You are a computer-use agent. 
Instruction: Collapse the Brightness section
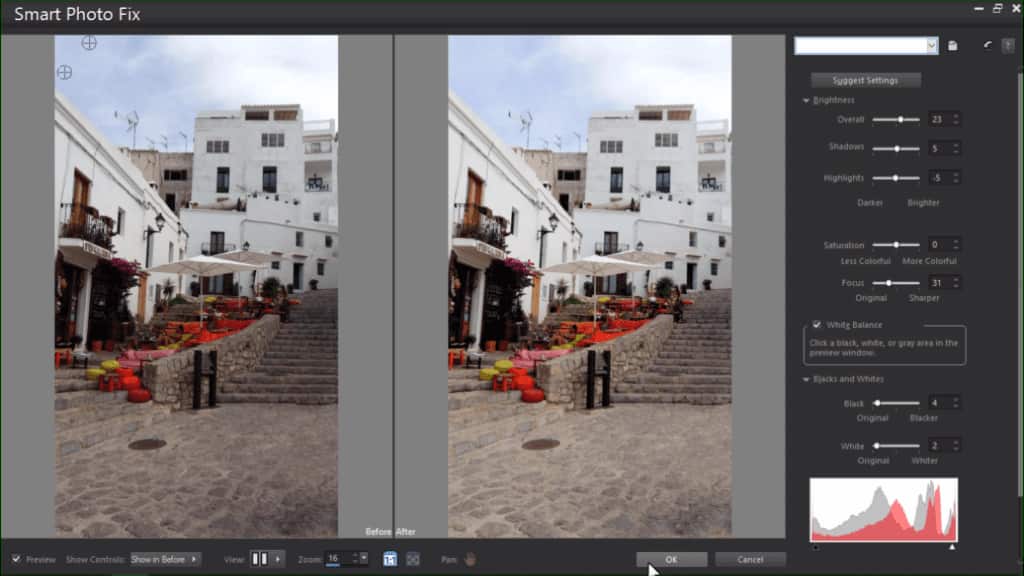[x=806, y=100]
